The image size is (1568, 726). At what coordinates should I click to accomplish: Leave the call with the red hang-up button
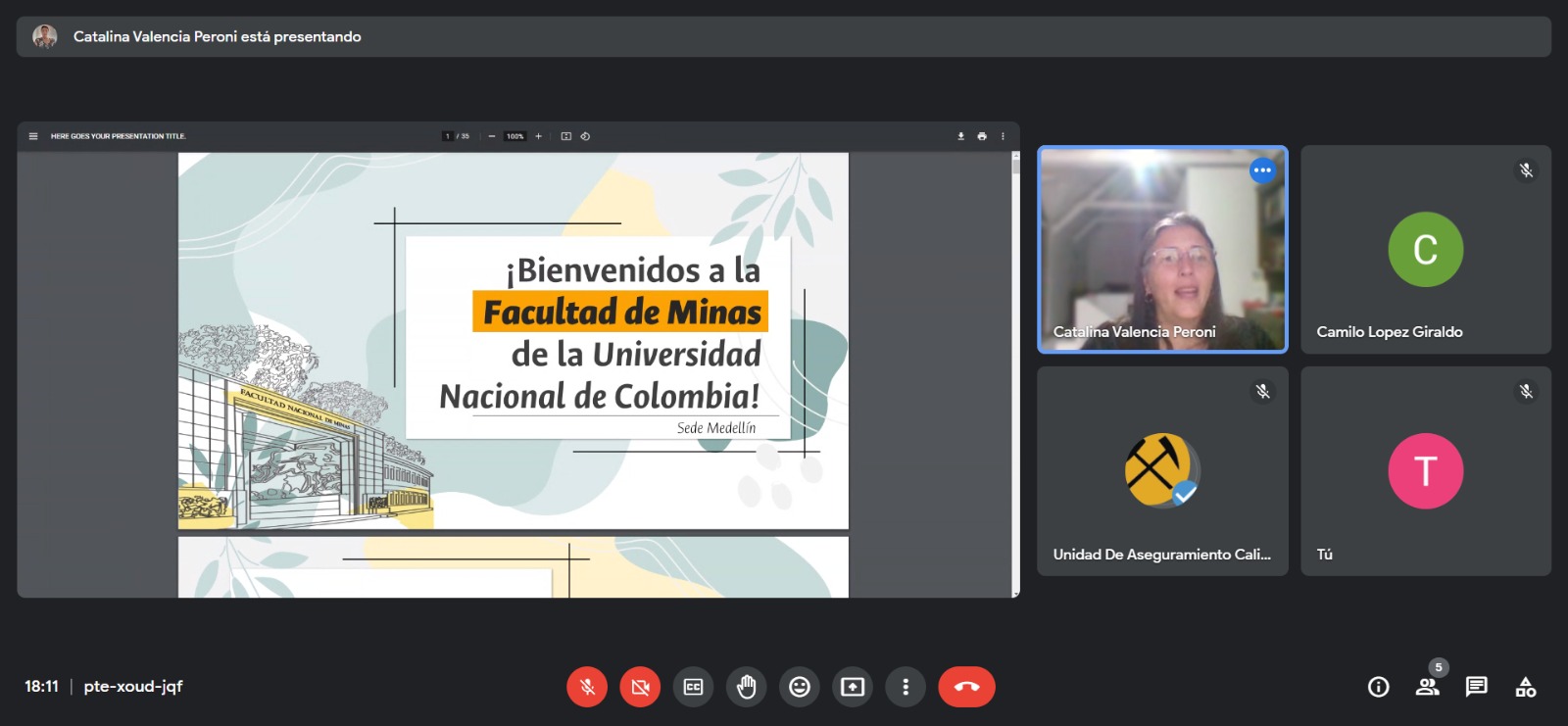(966, 687)
